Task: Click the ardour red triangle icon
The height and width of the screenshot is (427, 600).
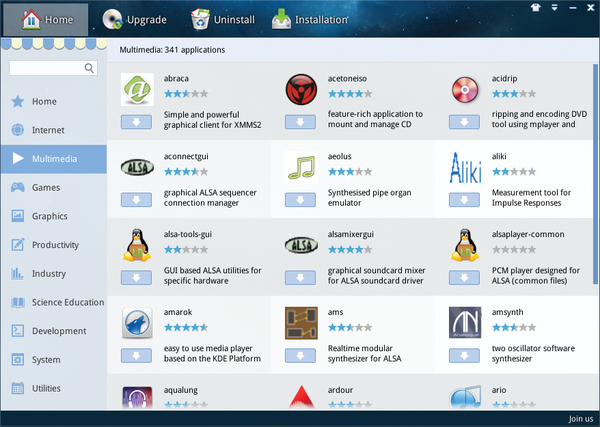Action: click(x=302, y=397)
